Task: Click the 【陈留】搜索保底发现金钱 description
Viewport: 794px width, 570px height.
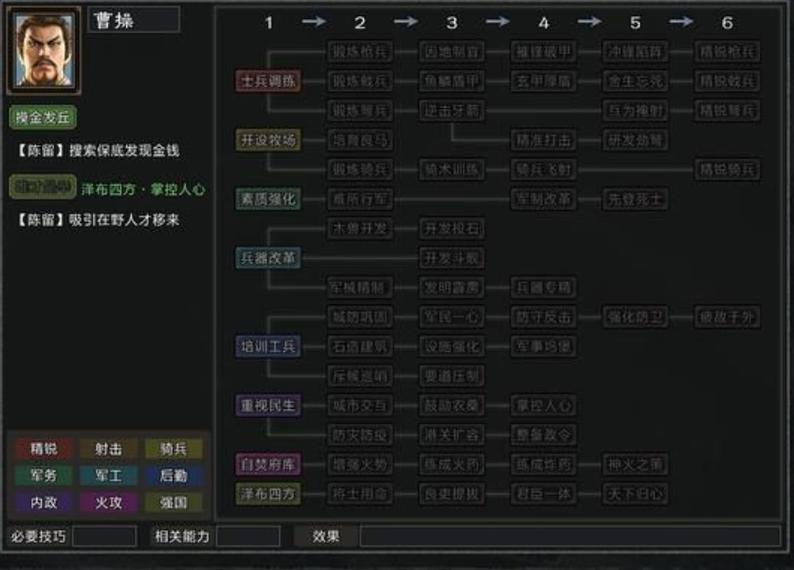Action: point(98,150)
